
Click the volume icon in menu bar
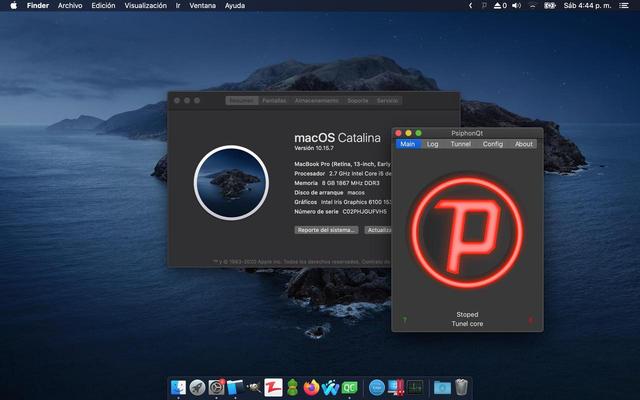click(x=516, y=5)
